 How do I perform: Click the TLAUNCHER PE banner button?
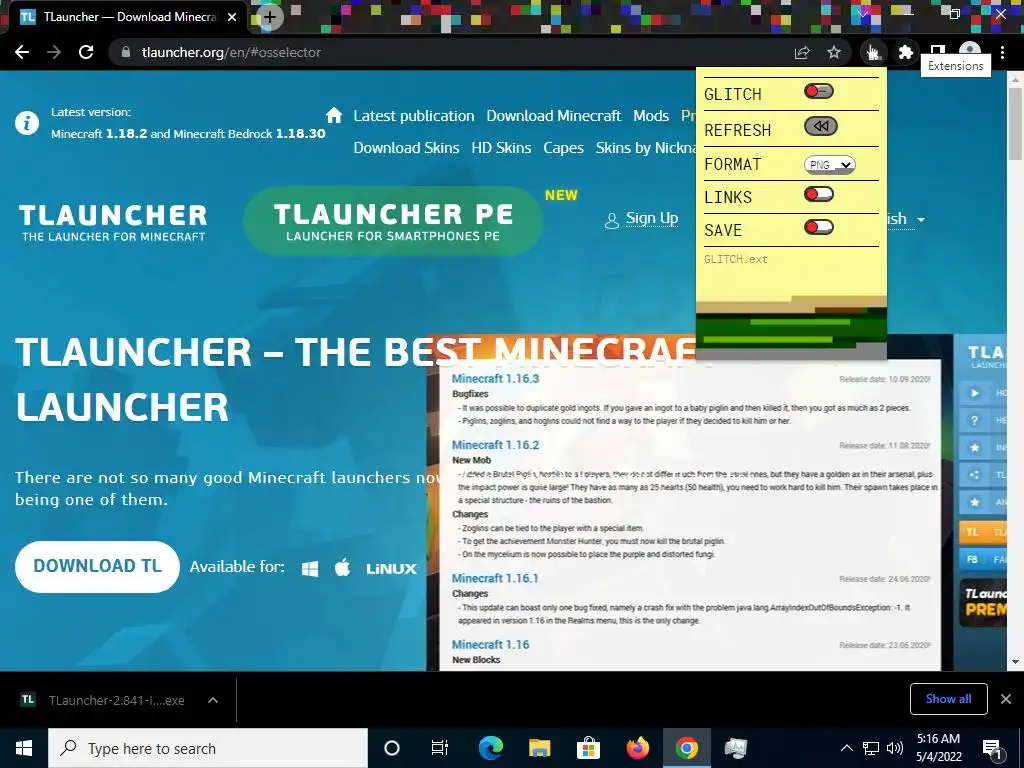point(392,221)
